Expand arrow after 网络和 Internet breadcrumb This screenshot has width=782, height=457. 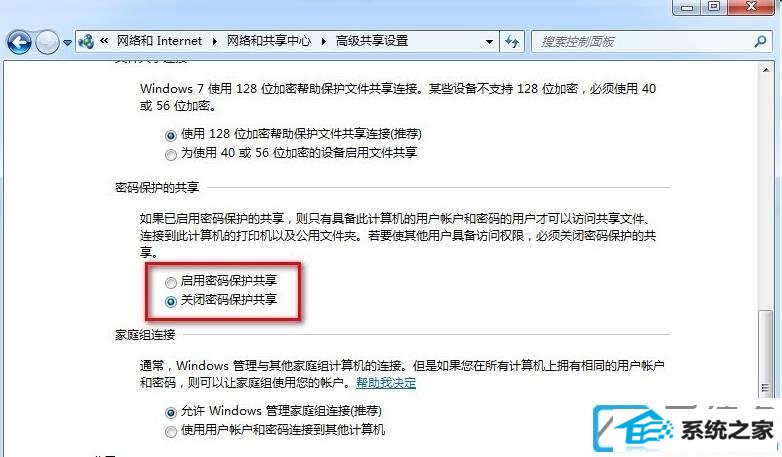pos(214,41)
